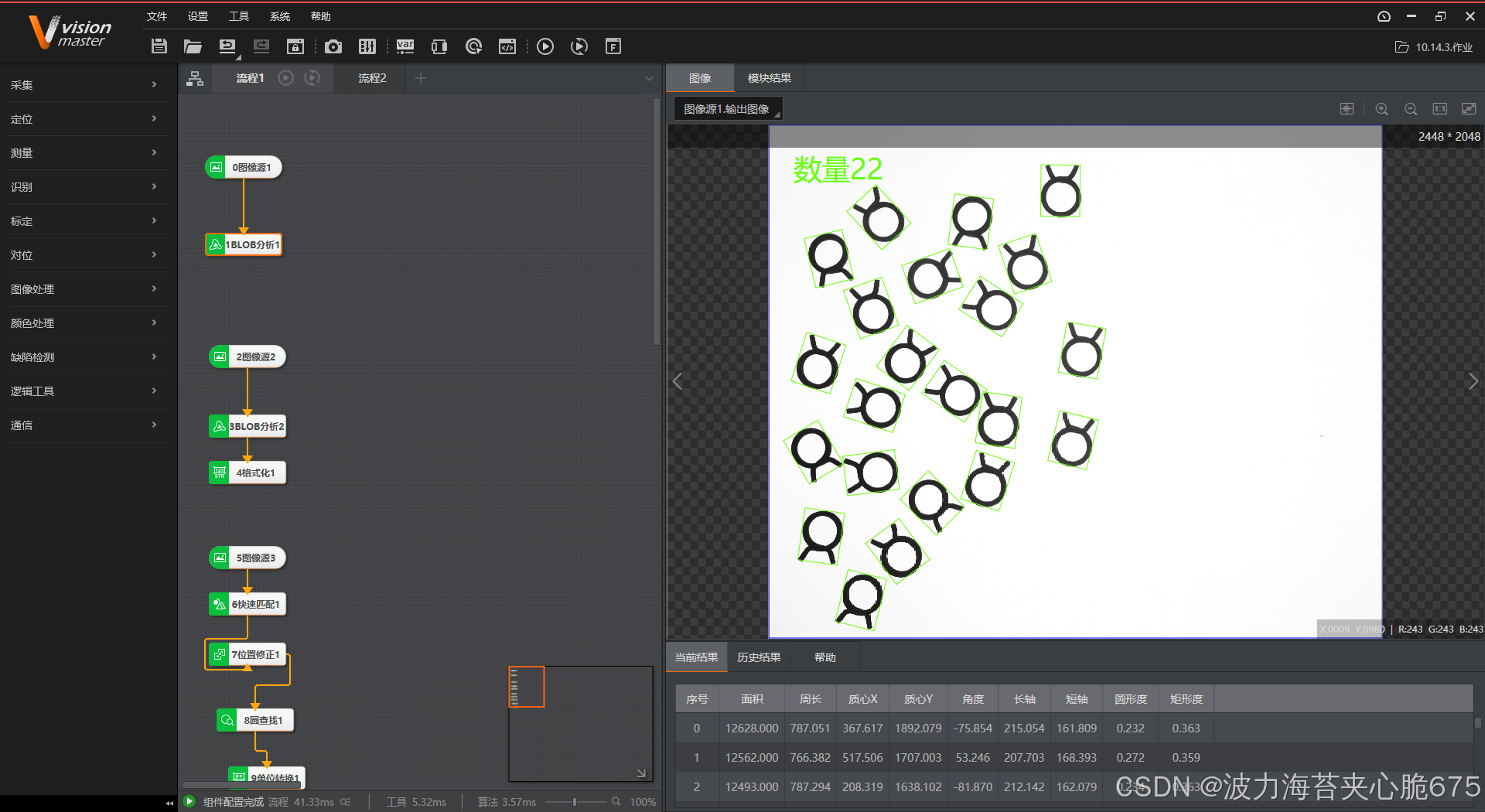1485x812 pixels.
Task: Set image view to 1:1 scale
Action: tap(1440, 109)
